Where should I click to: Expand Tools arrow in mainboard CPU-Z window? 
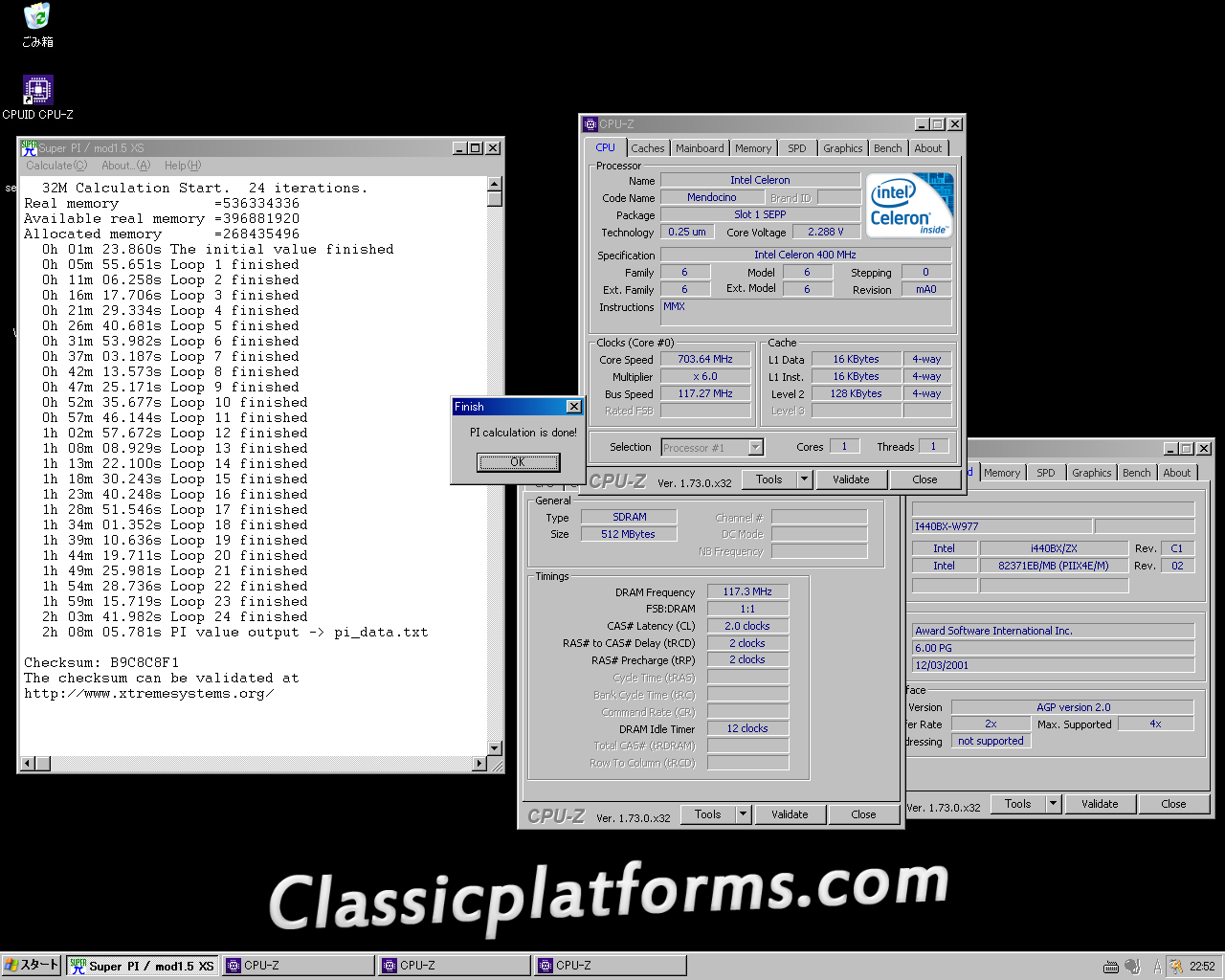(x=1054, y=804)
